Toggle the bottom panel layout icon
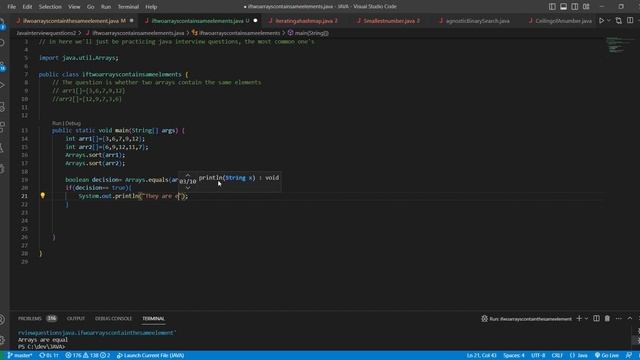The image size is (640, 360). point(563,7)
